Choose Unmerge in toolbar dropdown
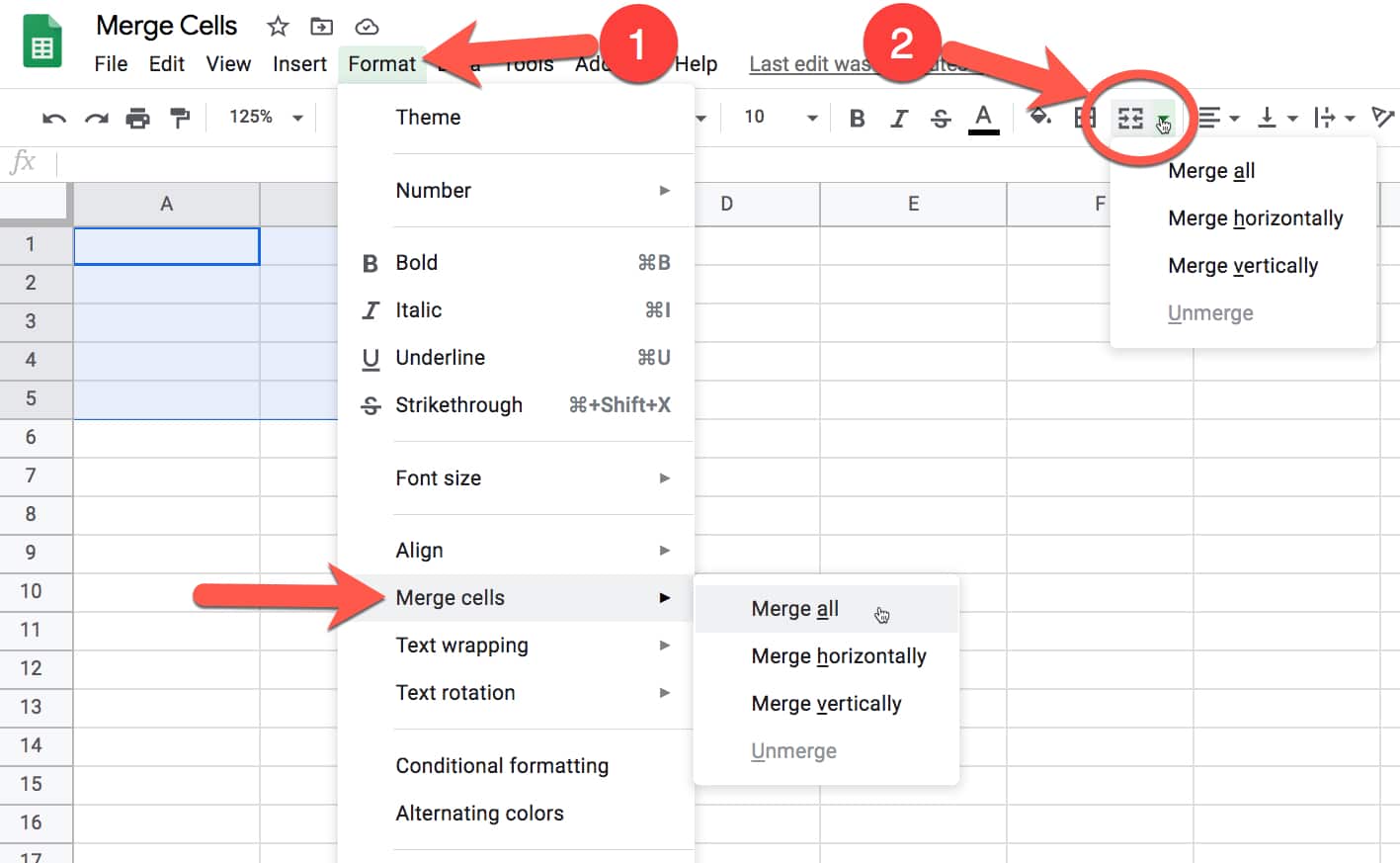This screenshot has width=1400, height=863. coord(1243,313)
